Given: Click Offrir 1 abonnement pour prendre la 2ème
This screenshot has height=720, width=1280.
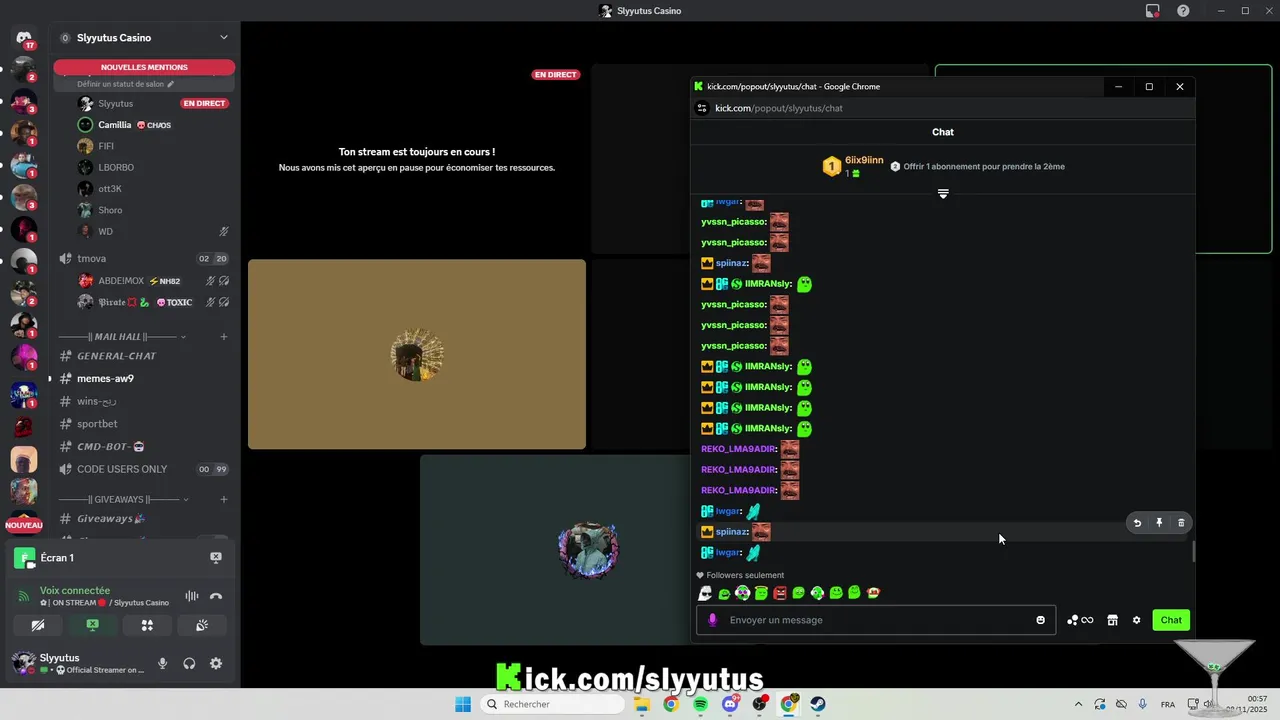Looking at the screenshot, I should click(984, 167).
